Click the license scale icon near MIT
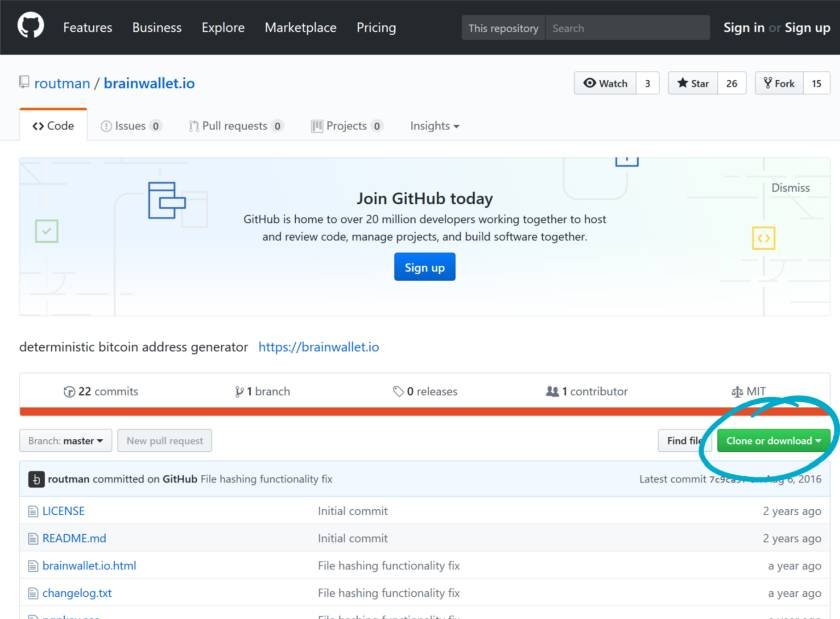This screenshot has height=619, width=840. click(737, 392)
